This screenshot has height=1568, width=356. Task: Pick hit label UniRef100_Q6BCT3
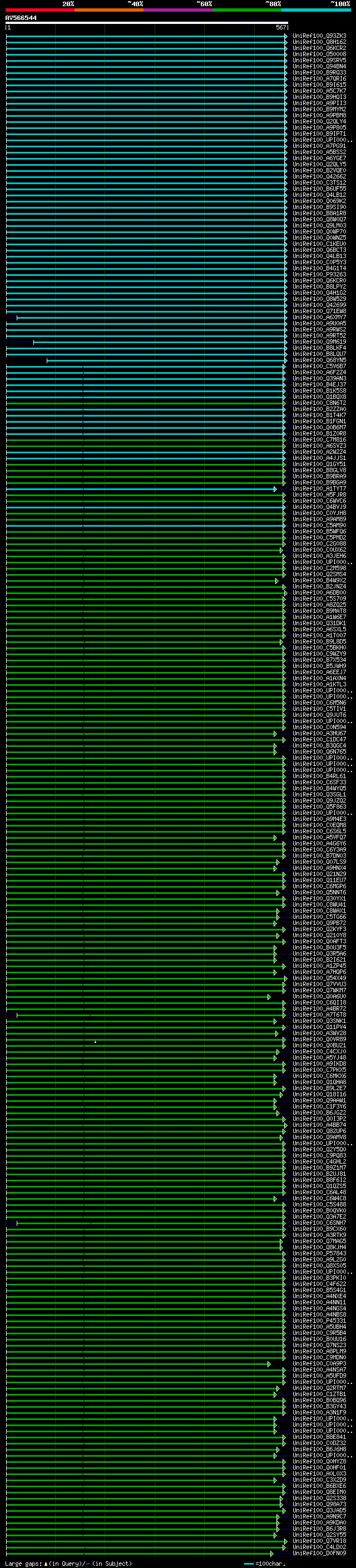point(319,250)
